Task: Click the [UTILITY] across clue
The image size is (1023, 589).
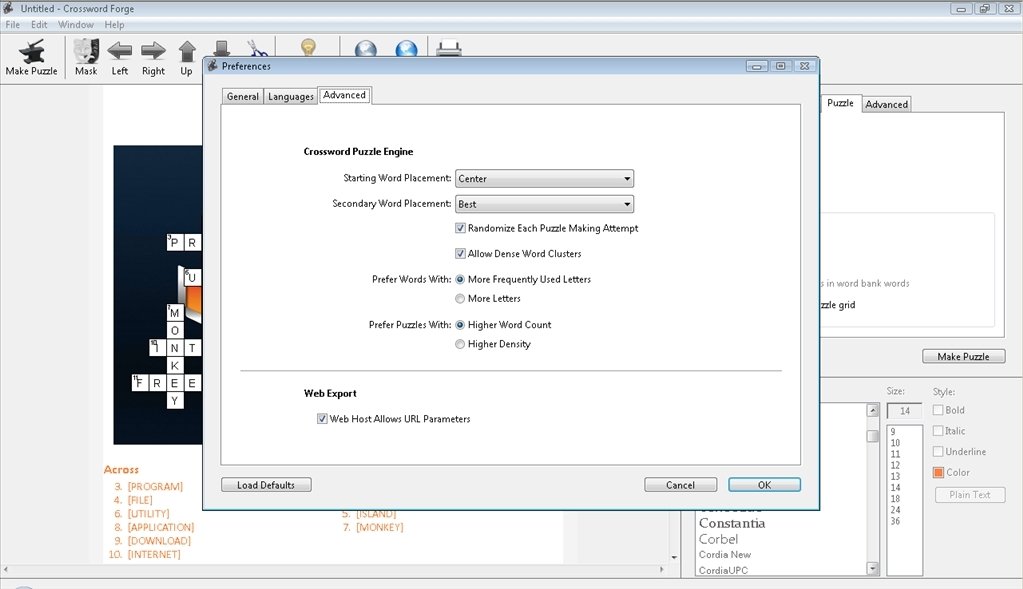Action: click(148, 514)
